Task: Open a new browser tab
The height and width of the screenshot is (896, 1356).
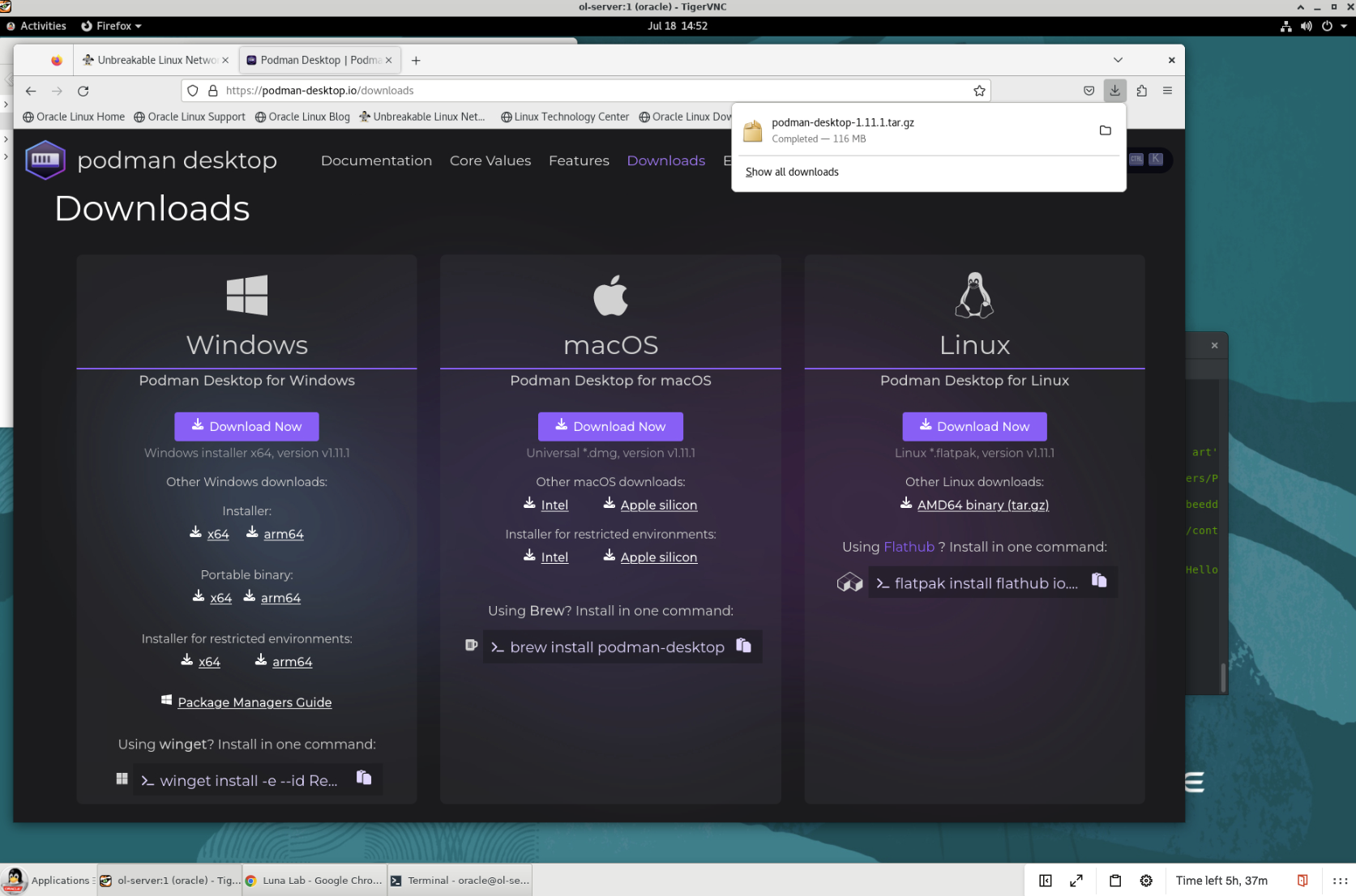Action: pyautogui.click(x=416, y=60)
